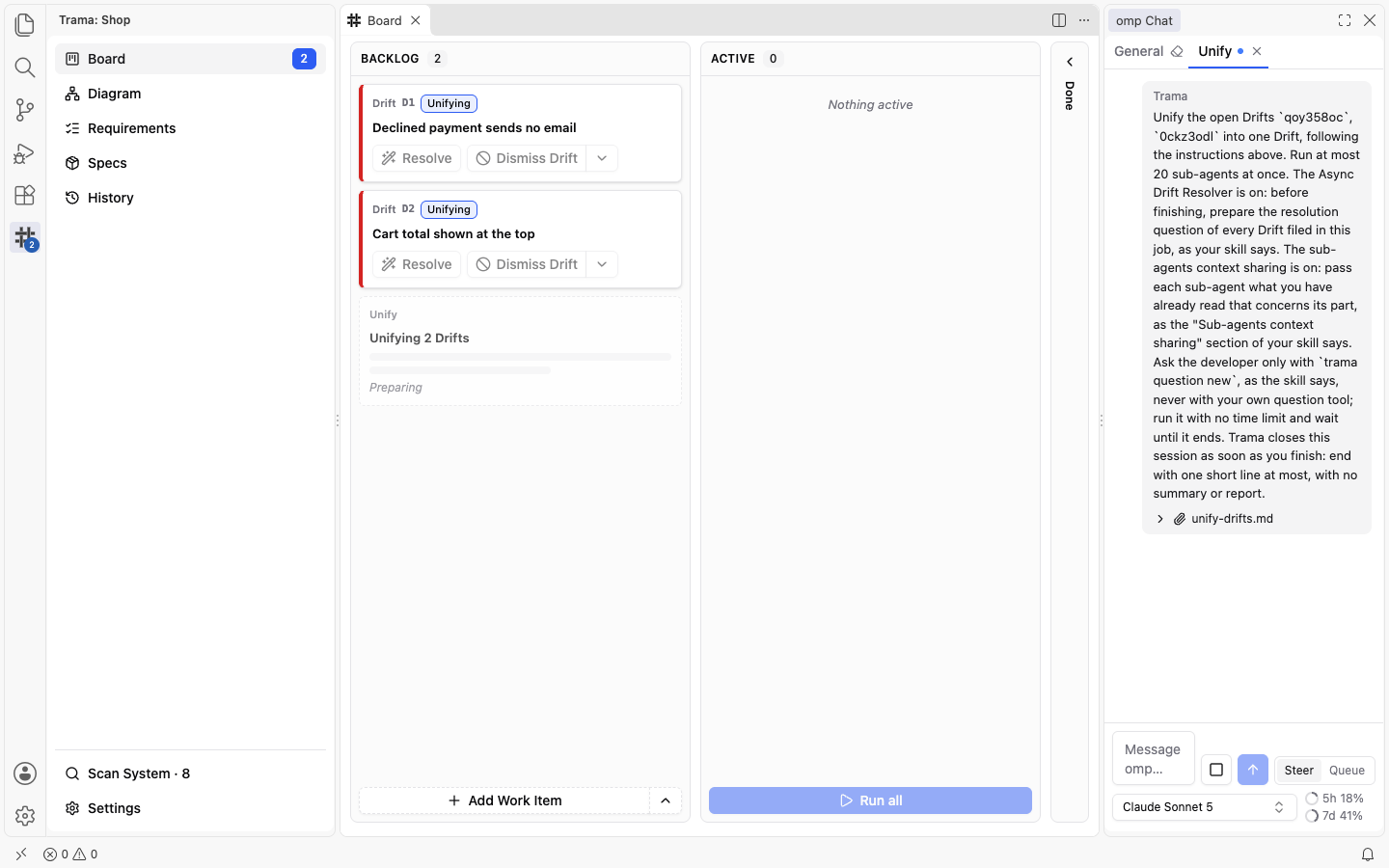Expand the unify-drifts.md attachment
This screenshot has width=1389, height=868.
pyautogui.click(x=1160, y=519)
